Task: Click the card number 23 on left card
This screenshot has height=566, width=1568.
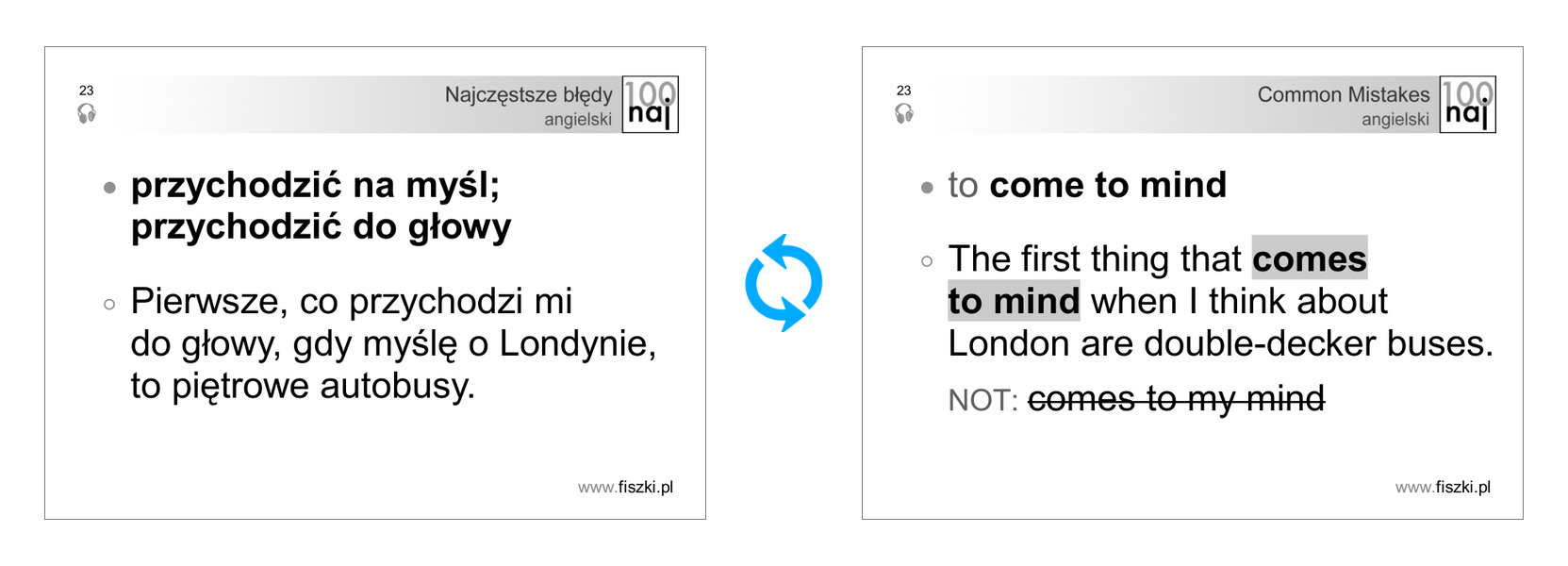Action: click(87, 91)
